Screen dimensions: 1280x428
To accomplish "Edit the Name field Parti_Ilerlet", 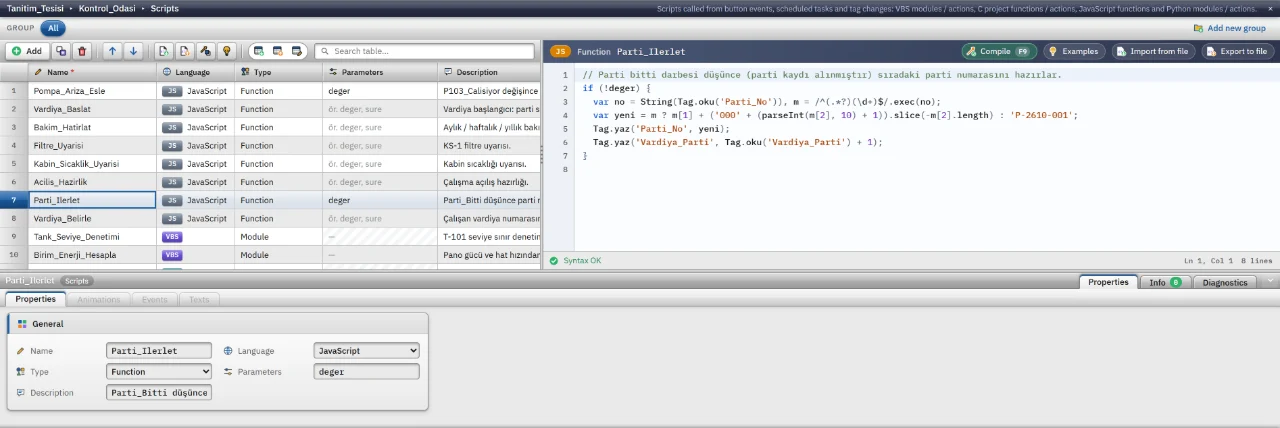I will coord(159,351).
